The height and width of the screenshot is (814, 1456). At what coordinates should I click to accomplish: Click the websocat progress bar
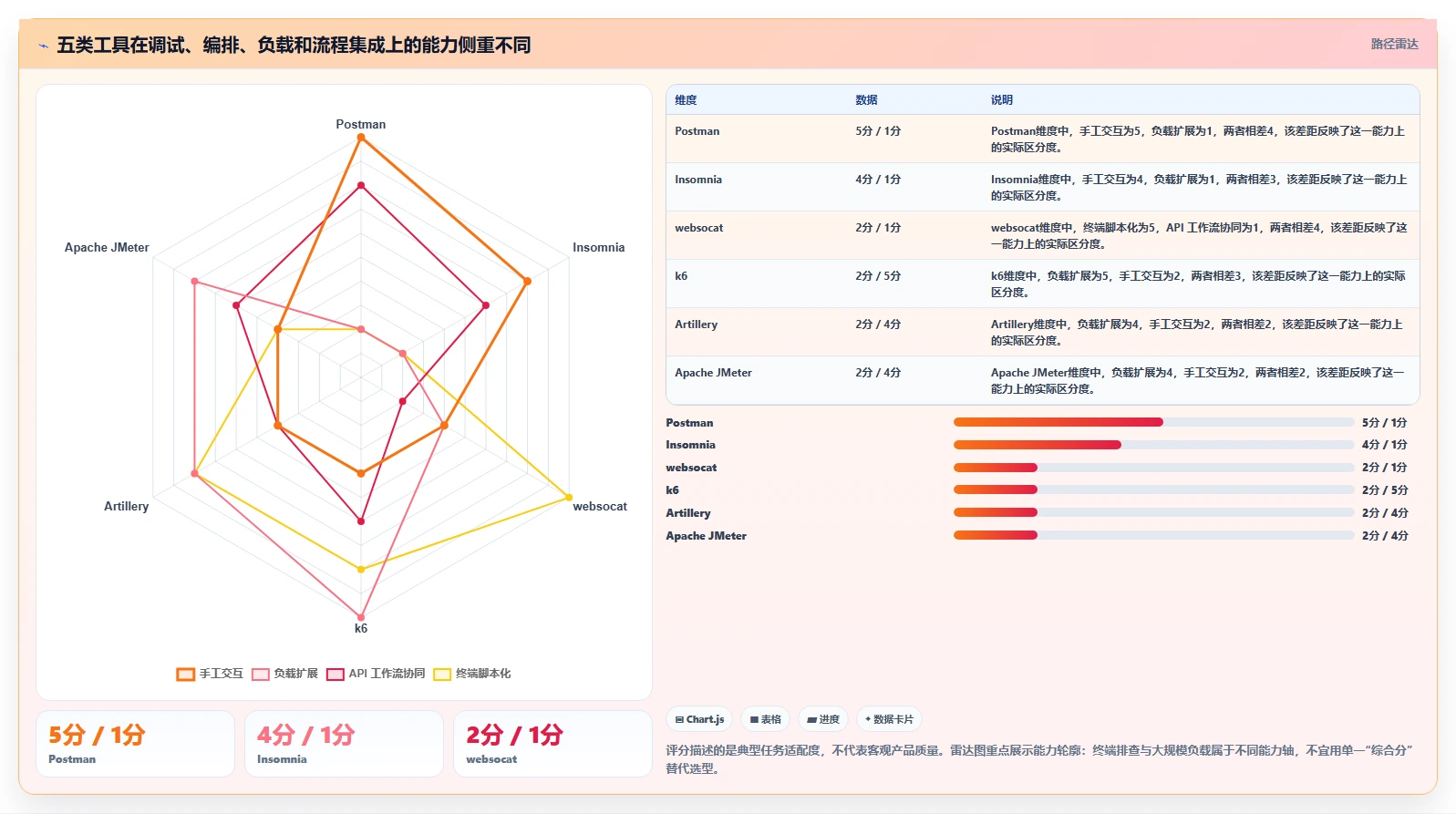click(1153, 468)
